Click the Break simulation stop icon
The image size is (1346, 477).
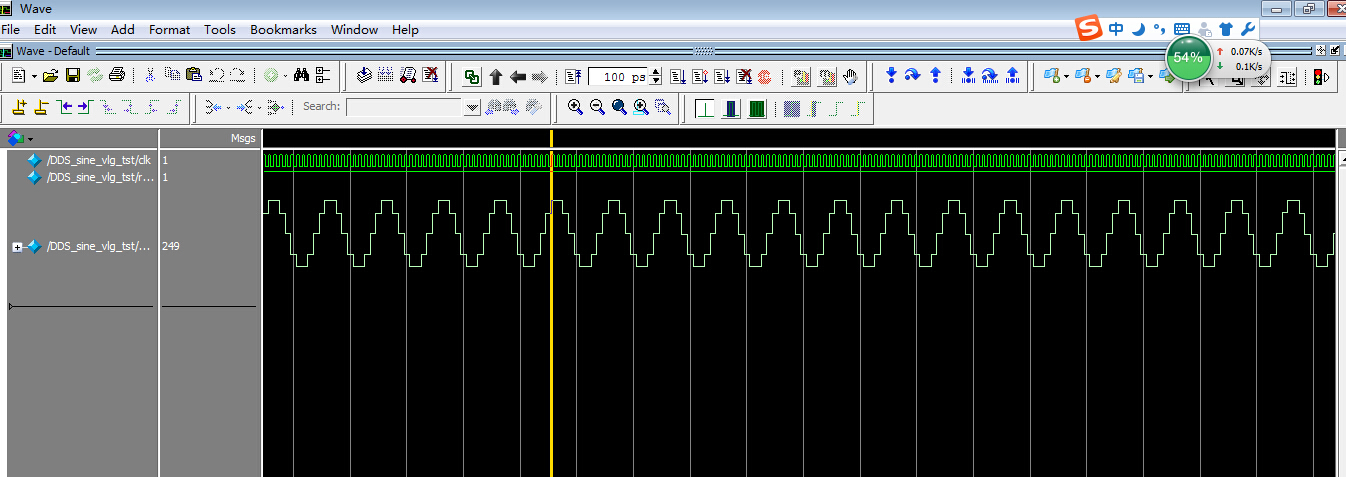pos(765,76)
